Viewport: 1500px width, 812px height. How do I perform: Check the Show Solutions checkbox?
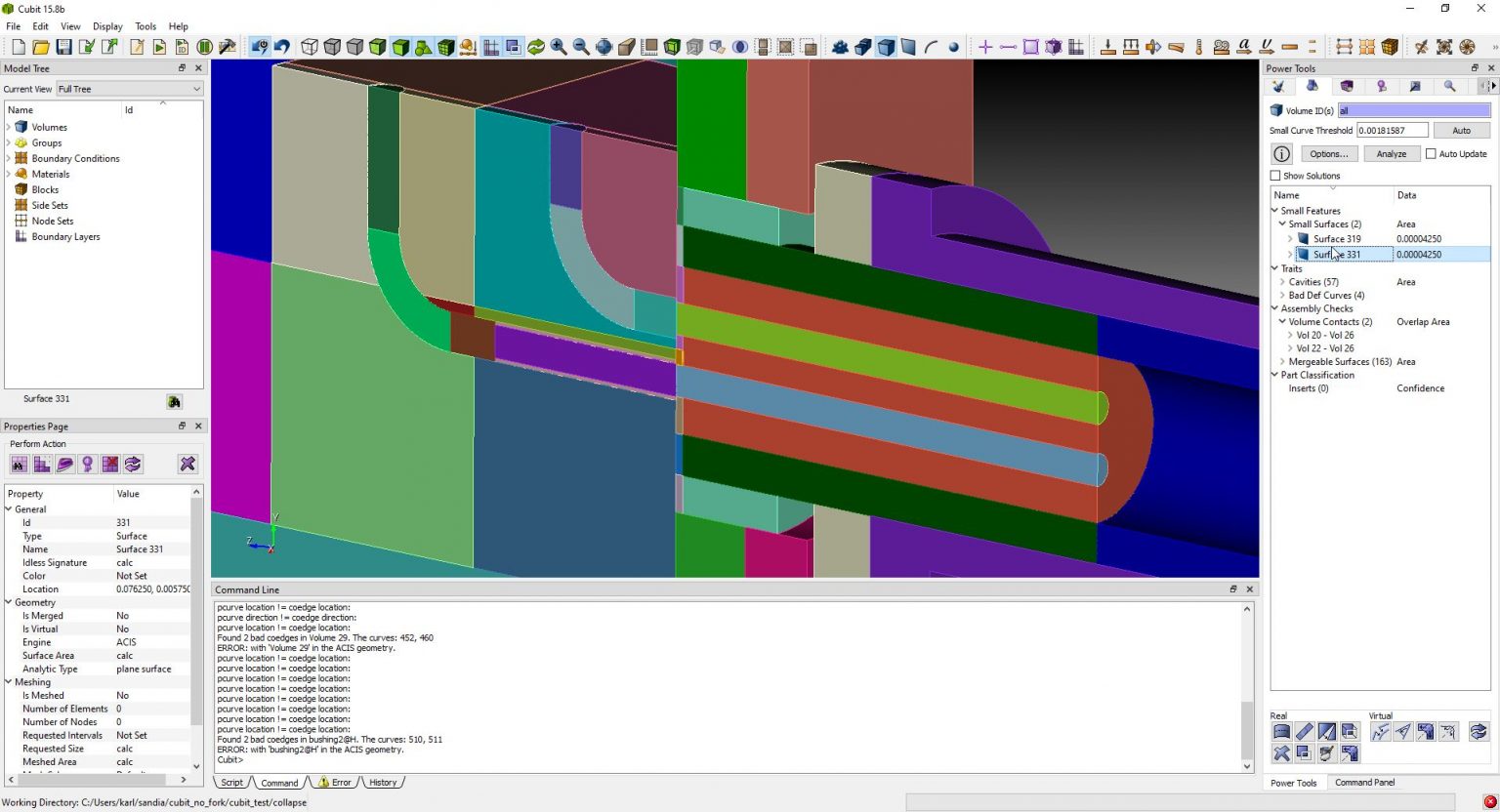(1275, 176)
